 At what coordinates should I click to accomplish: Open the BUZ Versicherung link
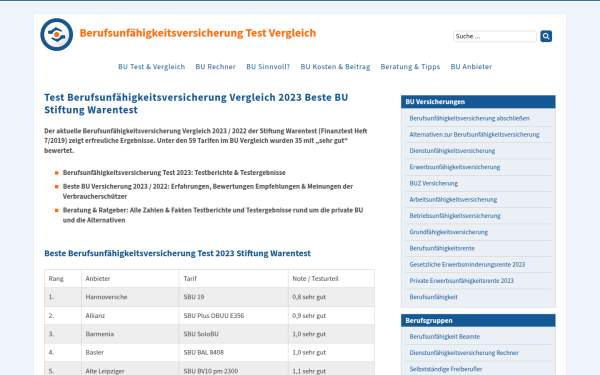click(434, 183)
